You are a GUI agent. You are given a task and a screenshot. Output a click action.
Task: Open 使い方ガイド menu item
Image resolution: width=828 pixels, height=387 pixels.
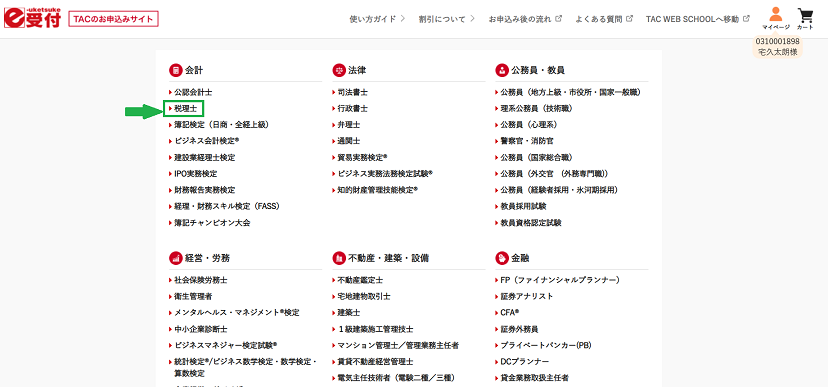point(377,19)
